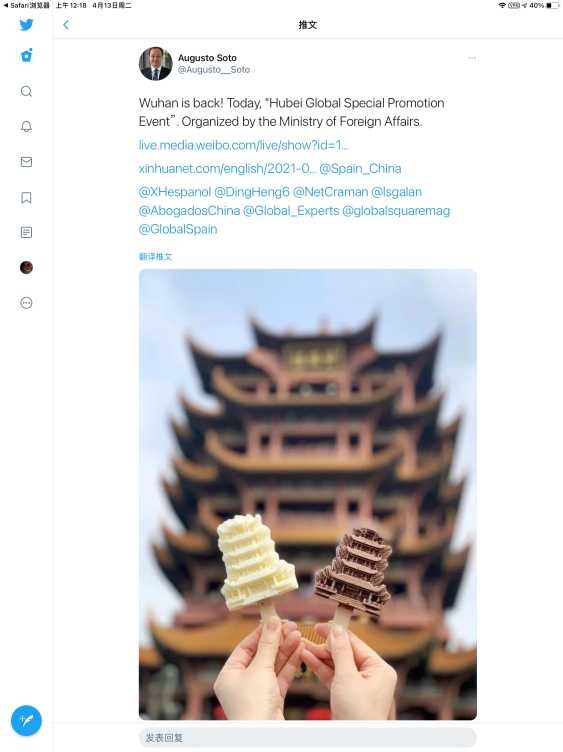
Task: Focus the 发表回复 reply field
Action: coord(308,738)
